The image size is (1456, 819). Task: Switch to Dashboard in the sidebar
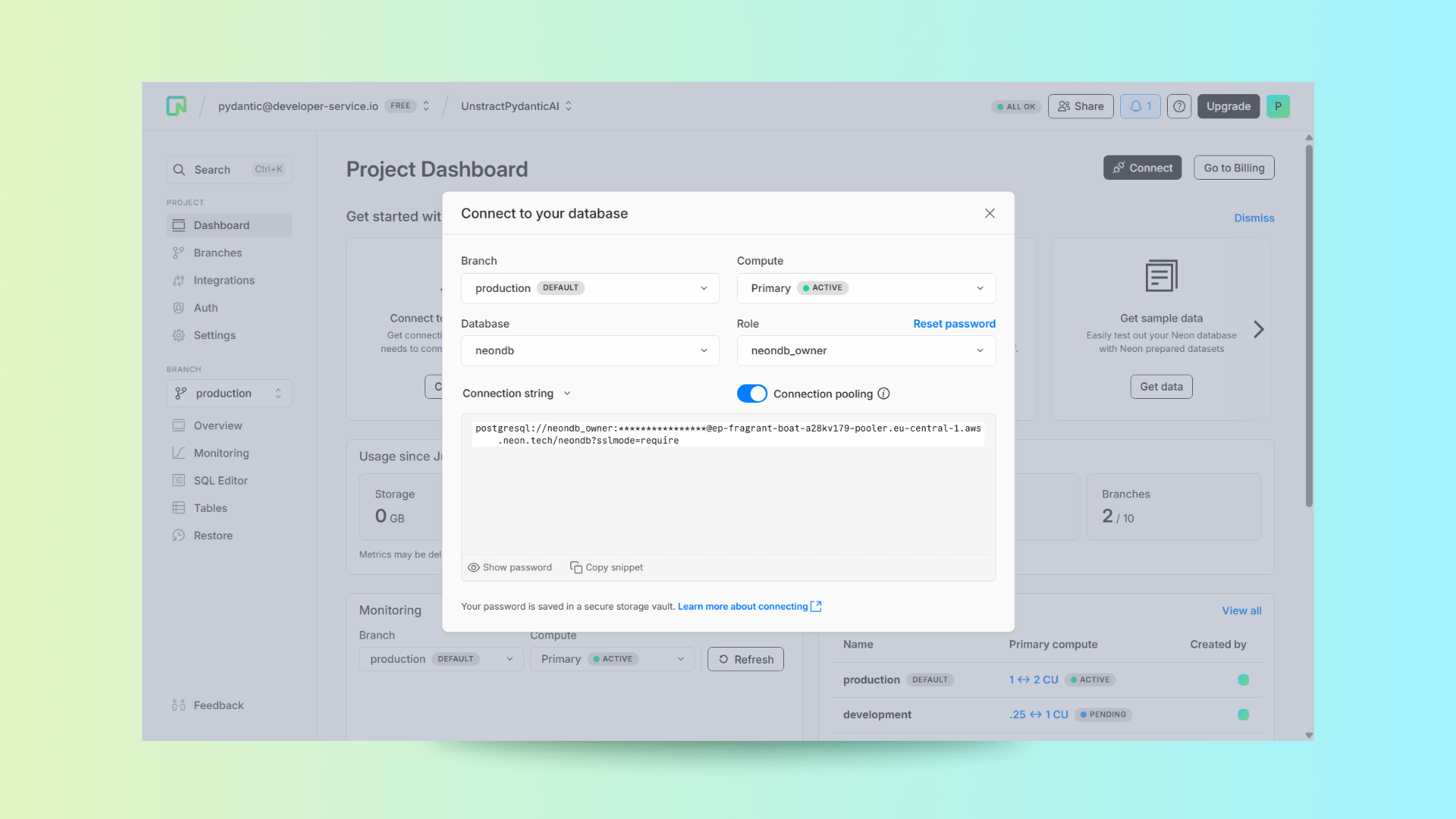179,224
